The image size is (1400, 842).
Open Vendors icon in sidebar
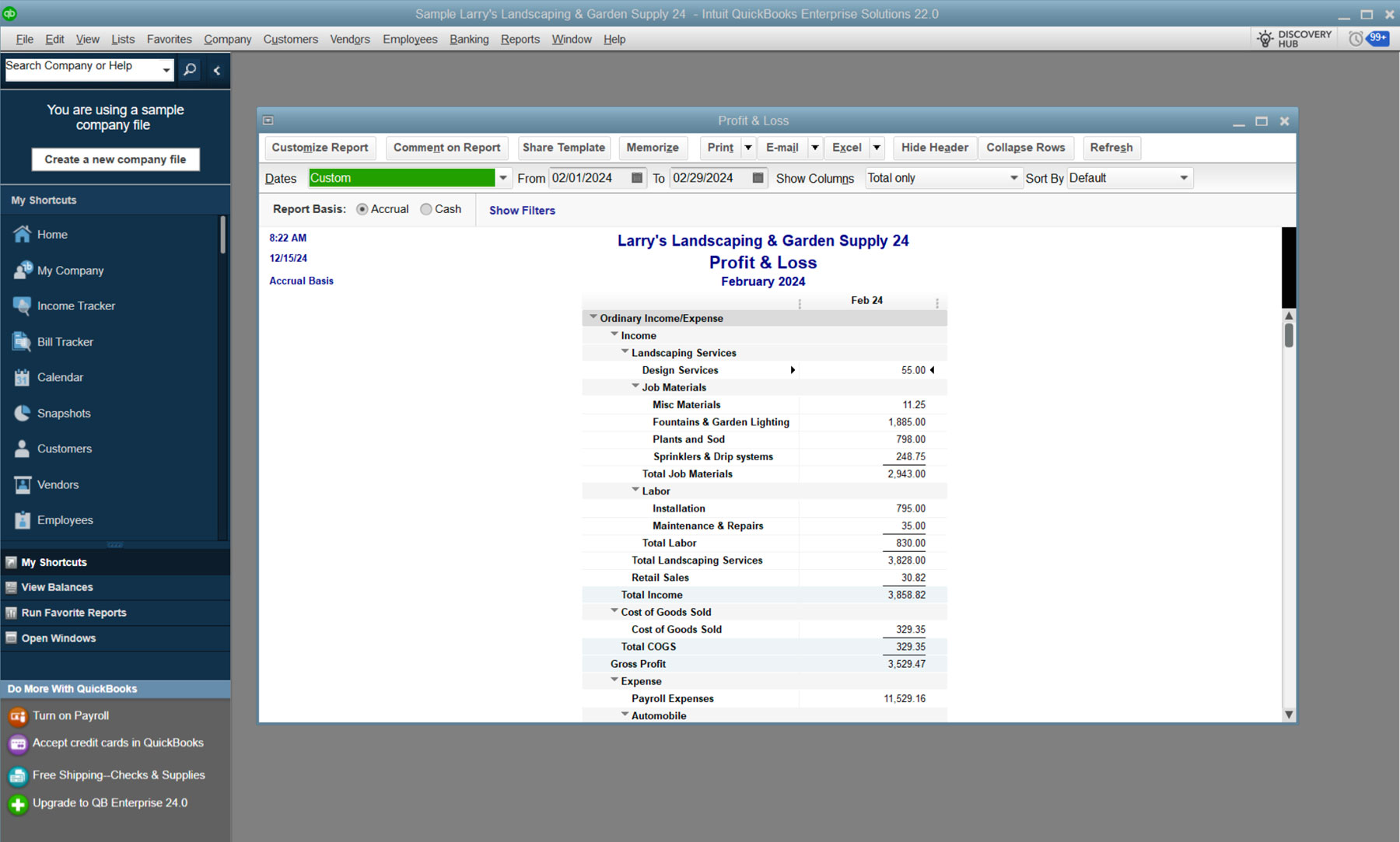23,484
